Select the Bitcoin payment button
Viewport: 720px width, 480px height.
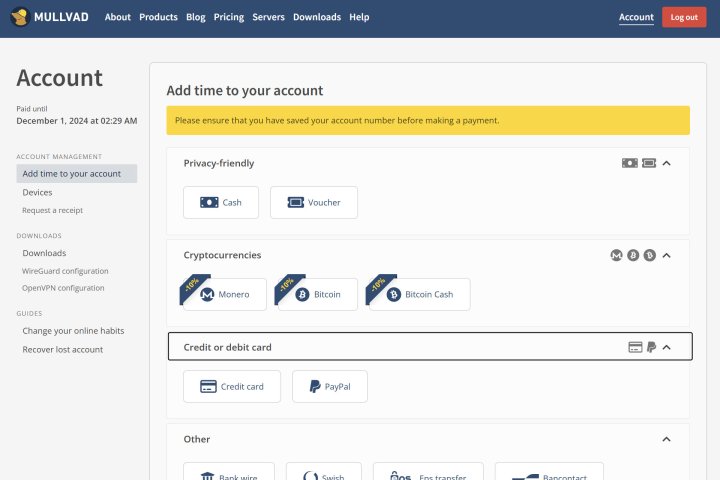[316, 294]
